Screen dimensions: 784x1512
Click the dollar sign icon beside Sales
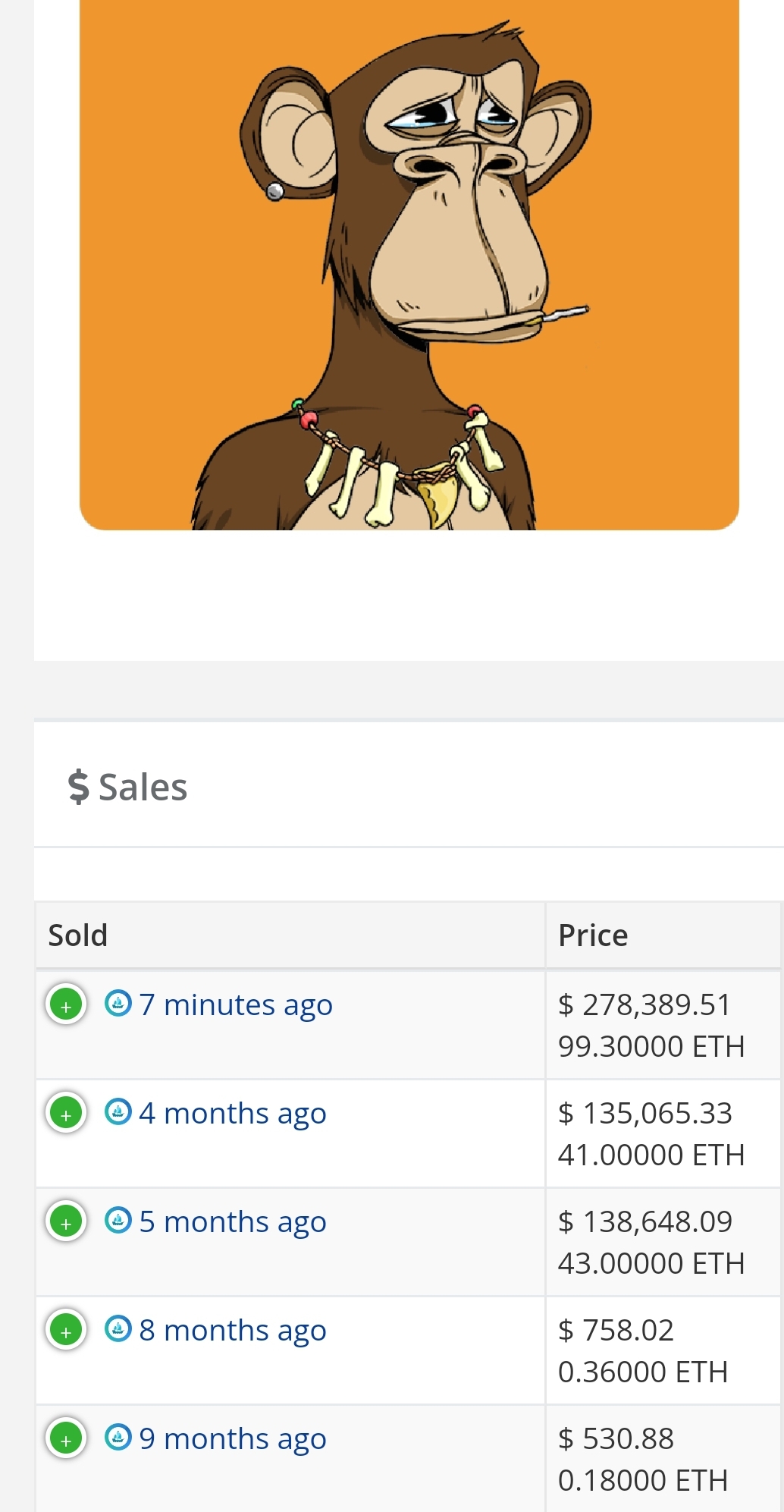click(78, 787)
